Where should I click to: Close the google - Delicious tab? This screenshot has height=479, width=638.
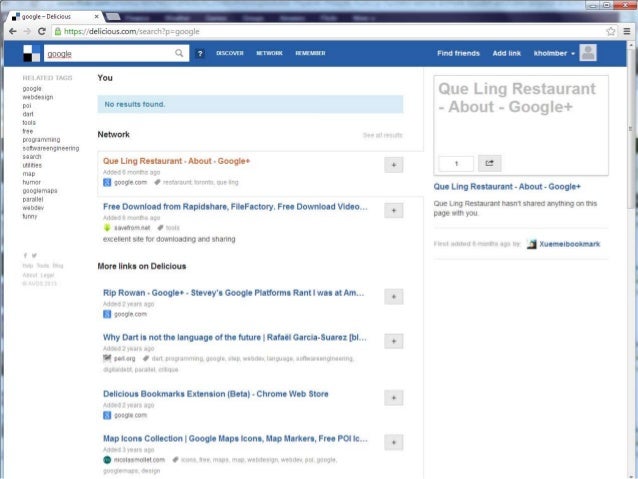pos(96,17)
